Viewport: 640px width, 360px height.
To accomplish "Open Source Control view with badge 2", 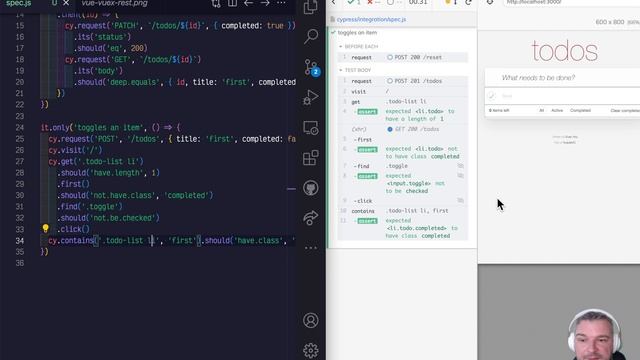I will click(312, 67).
